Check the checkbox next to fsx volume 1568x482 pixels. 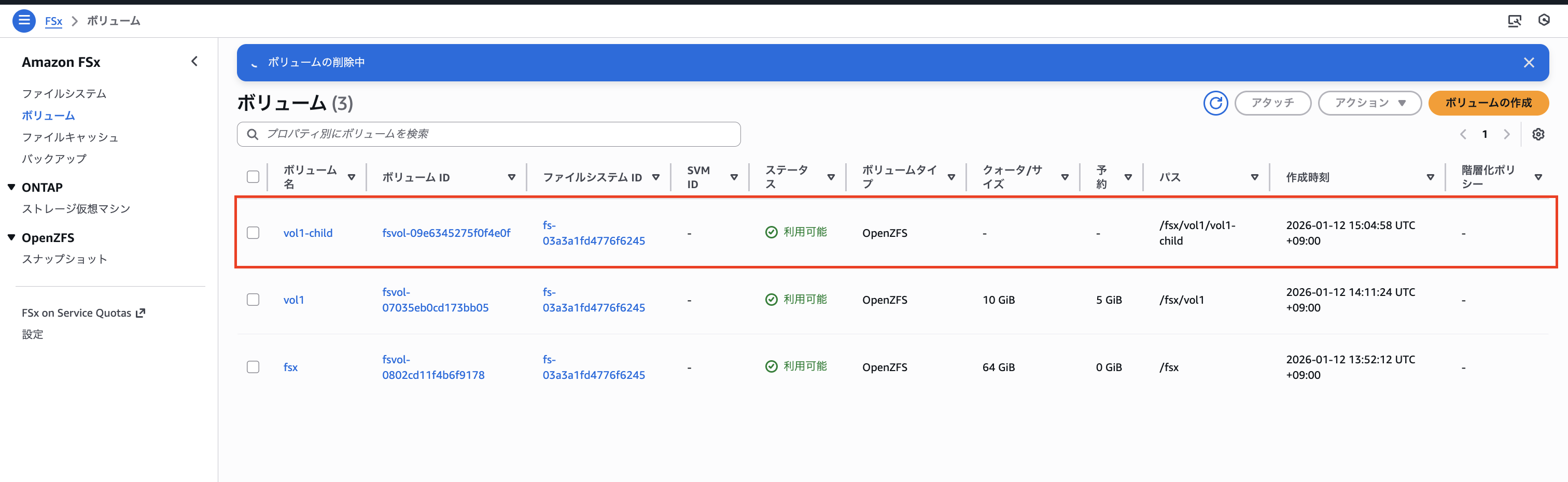253,366
